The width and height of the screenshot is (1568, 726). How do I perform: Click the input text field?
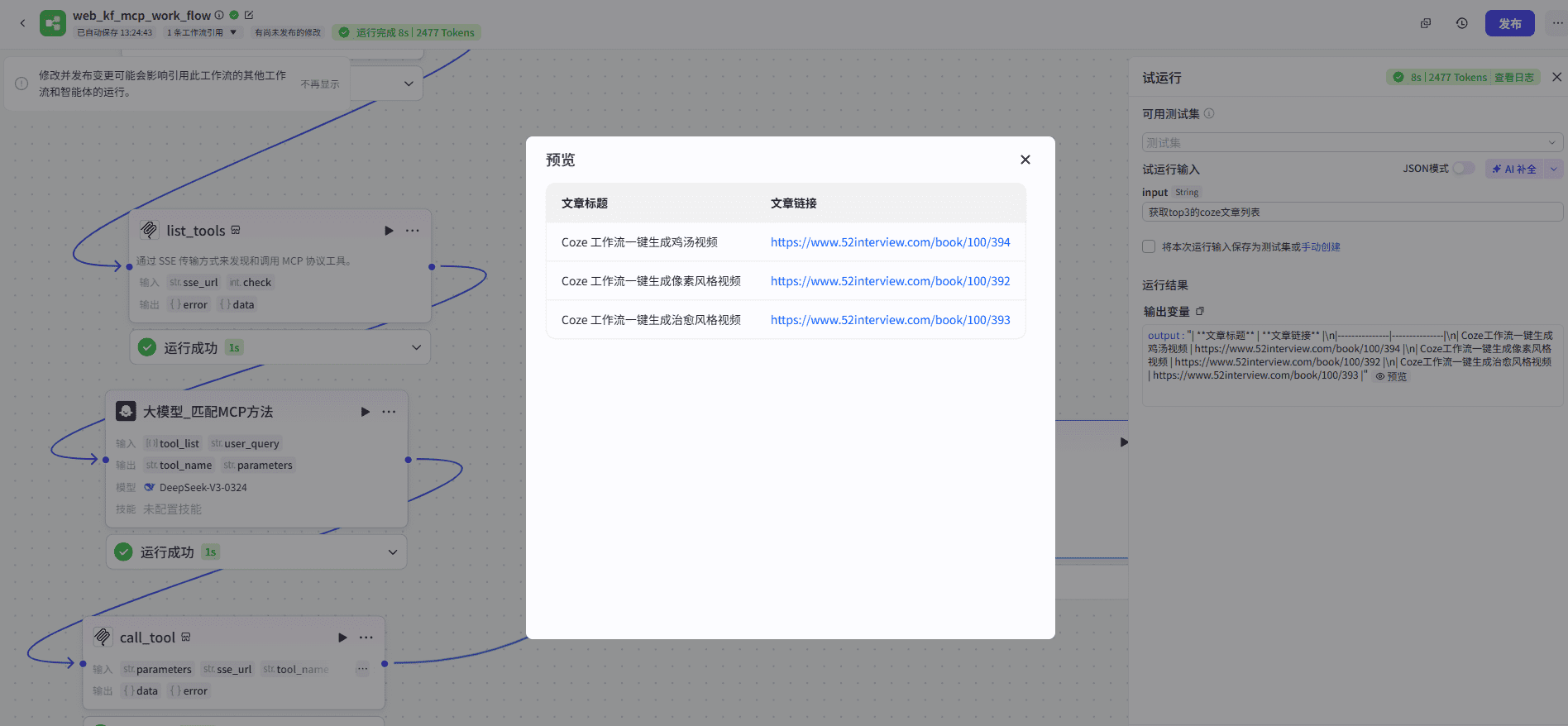pyautogui.click(x=1352, y=213)
